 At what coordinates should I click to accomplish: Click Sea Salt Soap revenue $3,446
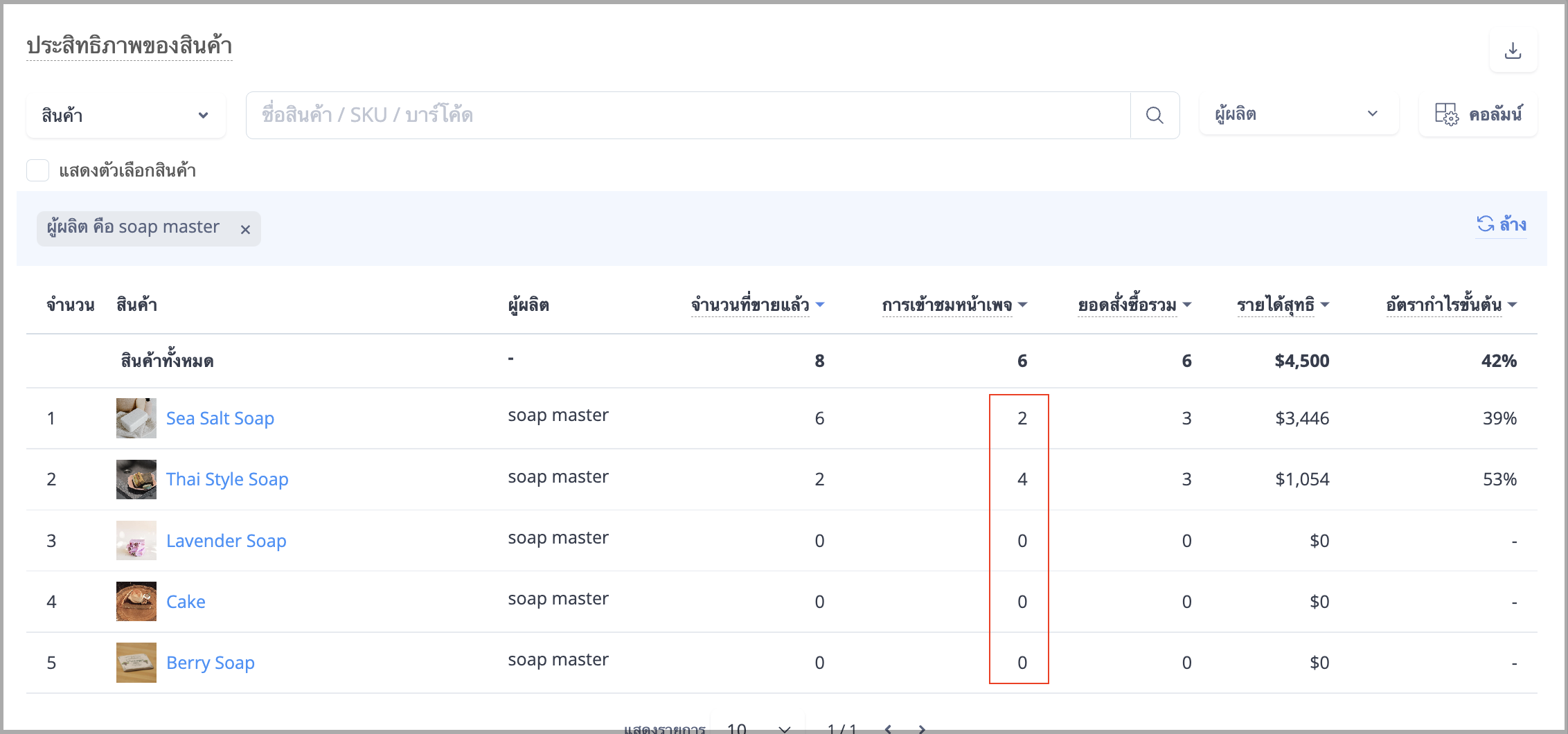(x=1302, y=418)
